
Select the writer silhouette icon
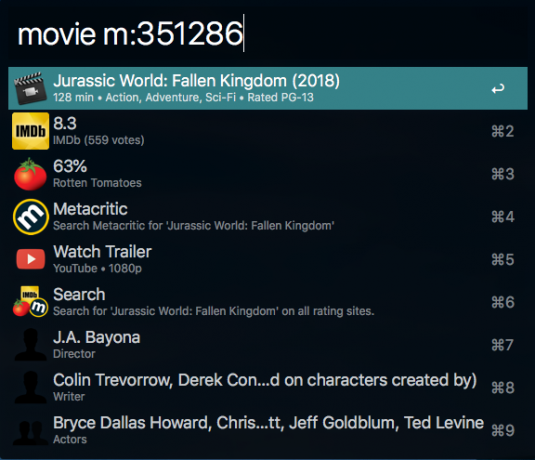(x=30, y=387)
